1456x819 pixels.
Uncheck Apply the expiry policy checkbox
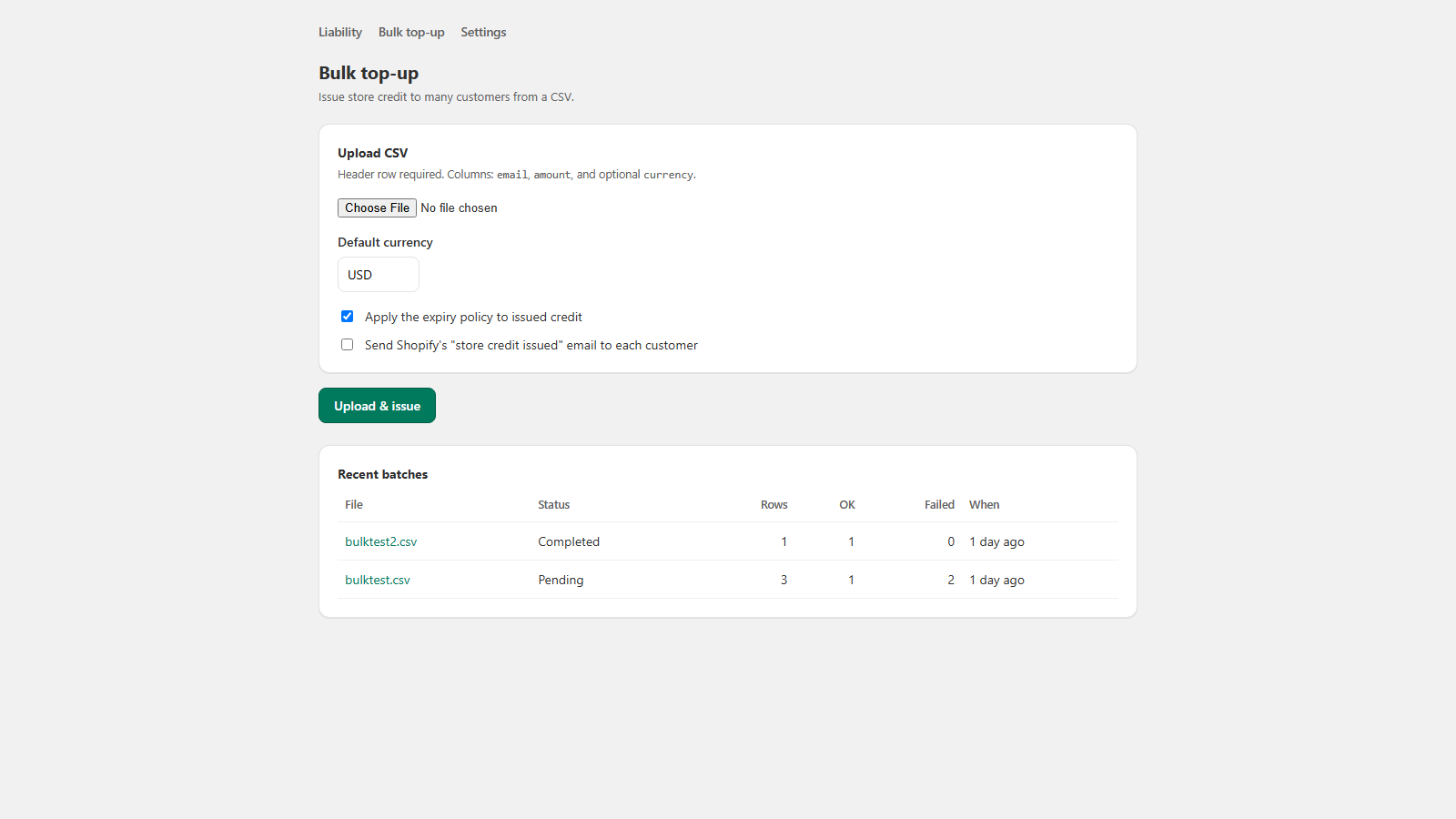(347, 317)
